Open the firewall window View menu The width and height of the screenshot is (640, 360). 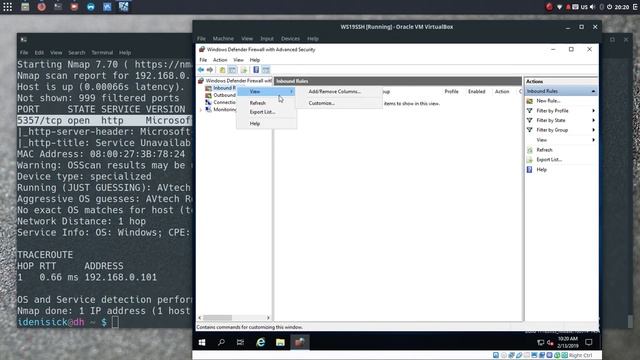coord(238,60)
